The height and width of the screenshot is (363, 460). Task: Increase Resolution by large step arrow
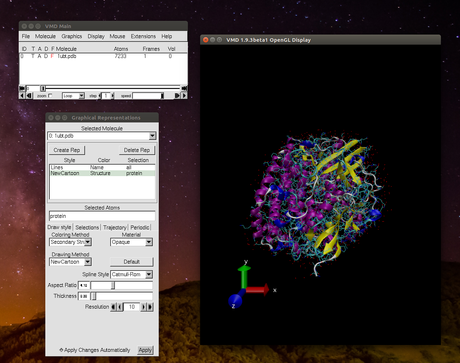[150, 307]
